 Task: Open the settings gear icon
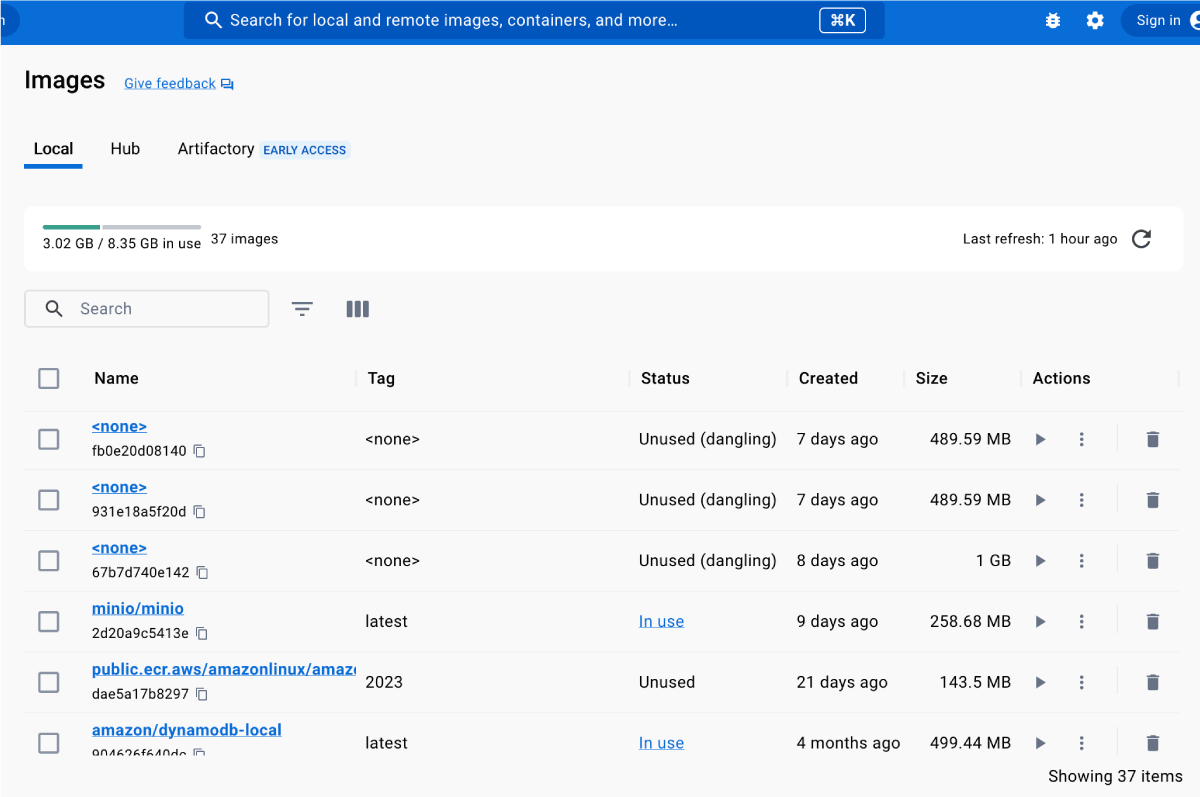click(1095, 21)
